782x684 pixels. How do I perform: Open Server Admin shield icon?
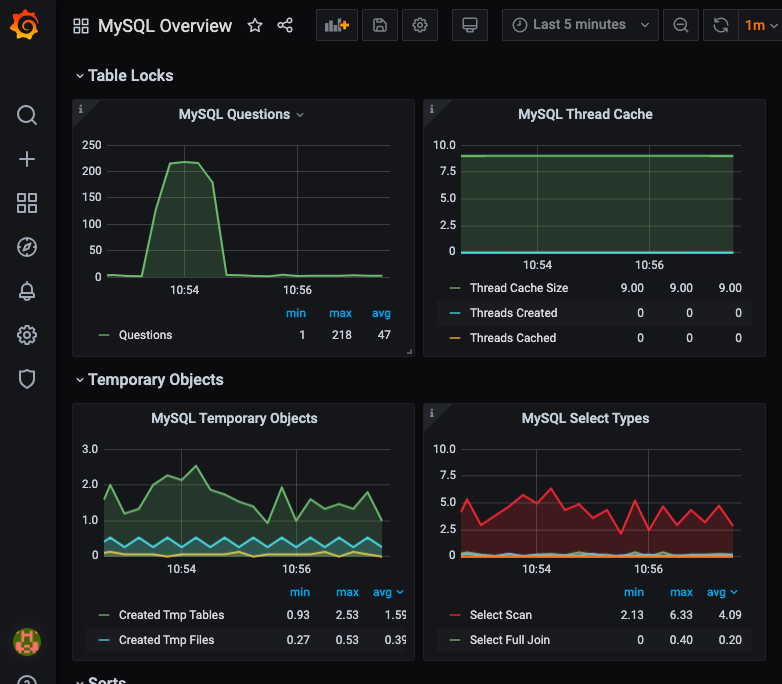click(27, 379)
